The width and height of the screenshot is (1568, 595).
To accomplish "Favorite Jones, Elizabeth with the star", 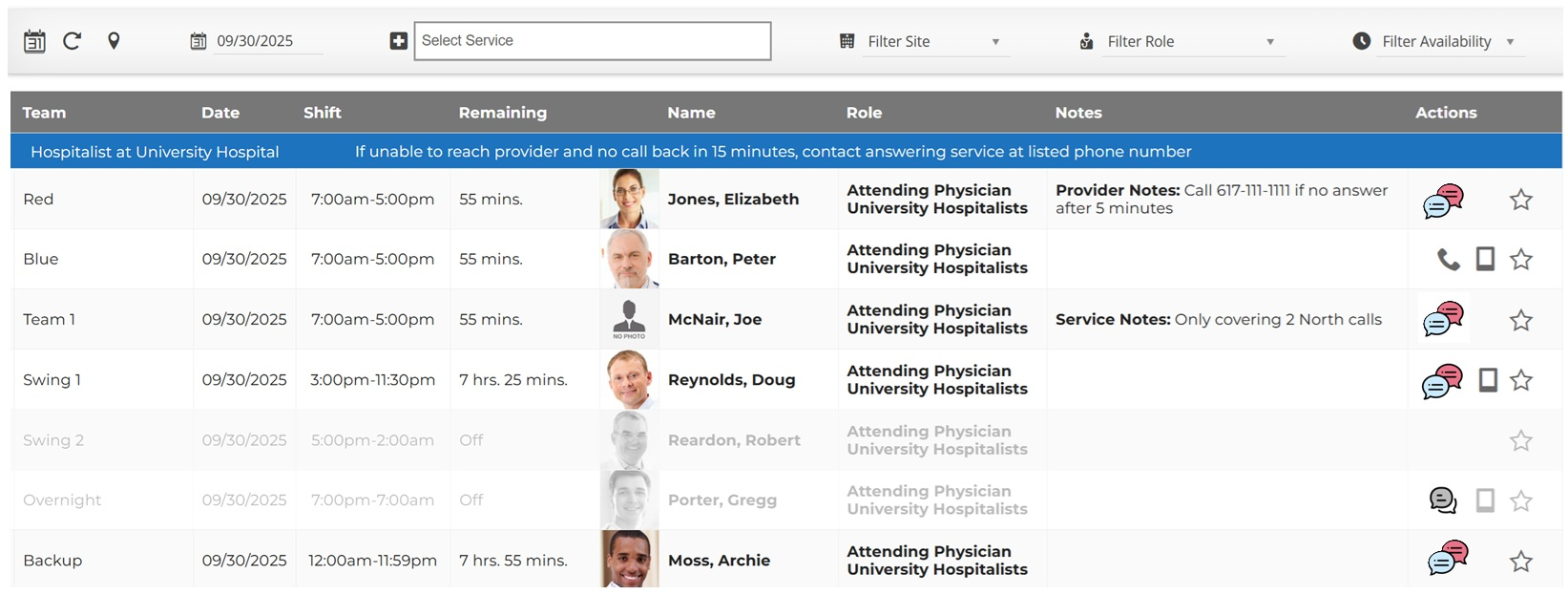I will click(x=1520, y=201).
